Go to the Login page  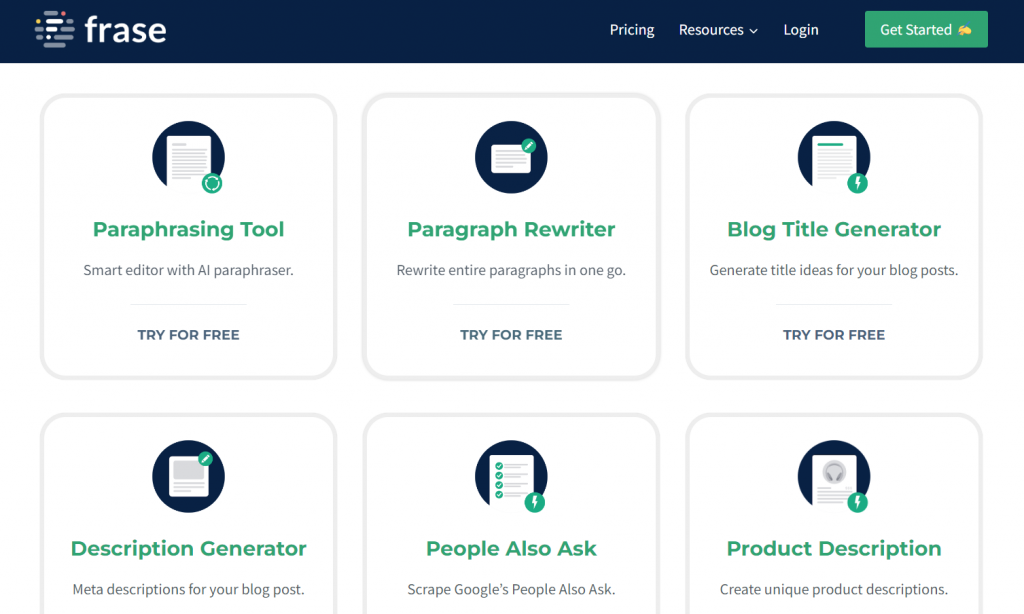801,30
